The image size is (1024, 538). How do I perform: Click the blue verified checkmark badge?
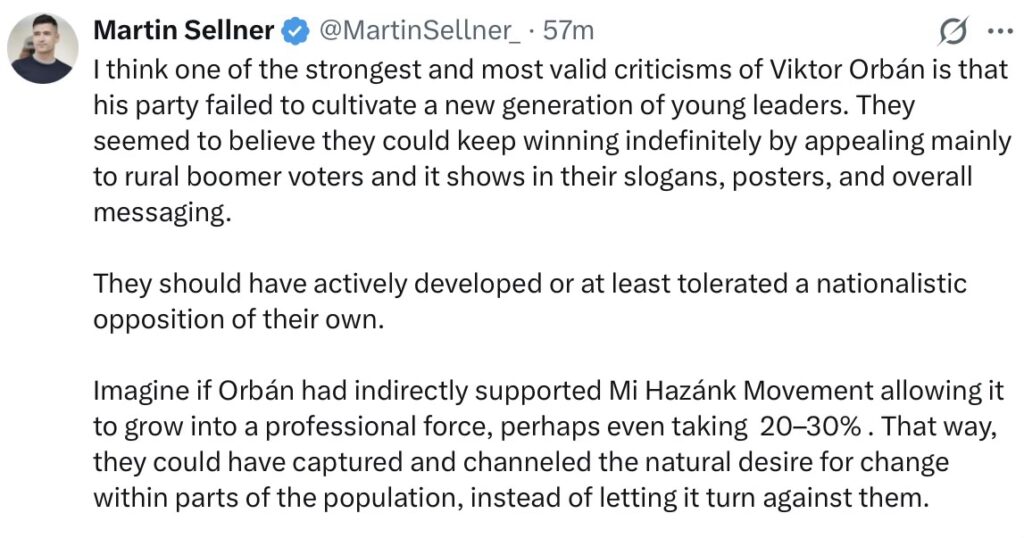pos(294,31)
